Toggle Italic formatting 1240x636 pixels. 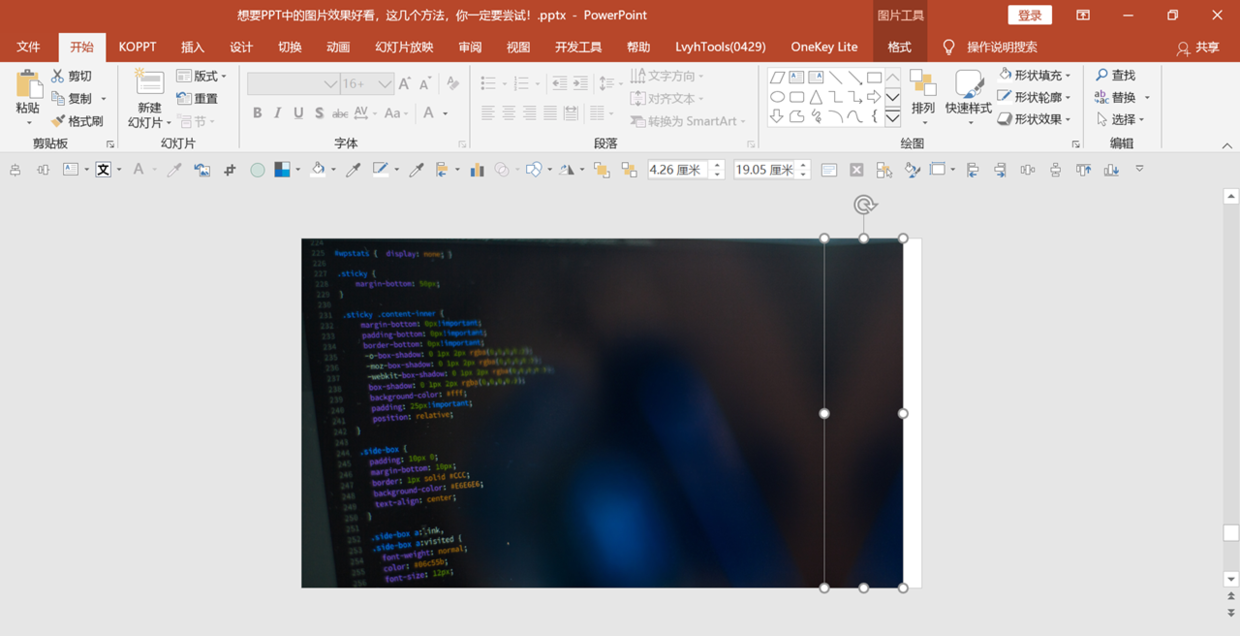277,113
